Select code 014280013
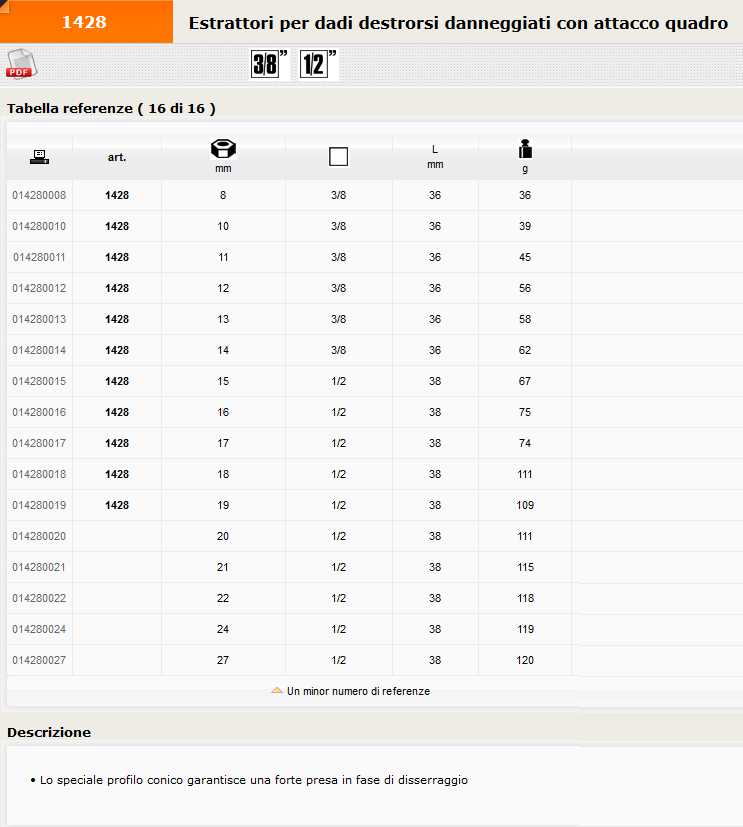The height and width of the screenshot is (827, 743). (39, 319)
